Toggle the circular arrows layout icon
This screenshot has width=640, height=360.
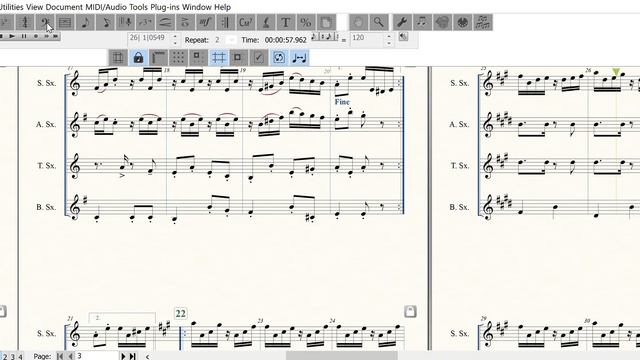279,58
